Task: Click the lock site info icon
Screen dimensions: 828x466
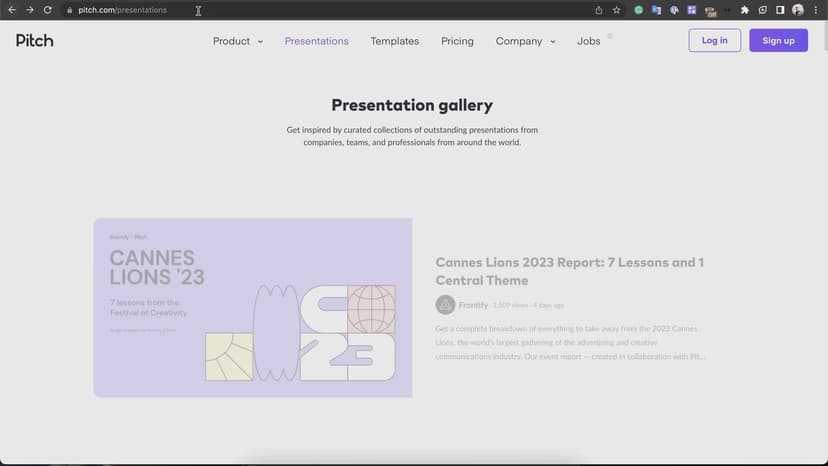Action: coord(69,10)
